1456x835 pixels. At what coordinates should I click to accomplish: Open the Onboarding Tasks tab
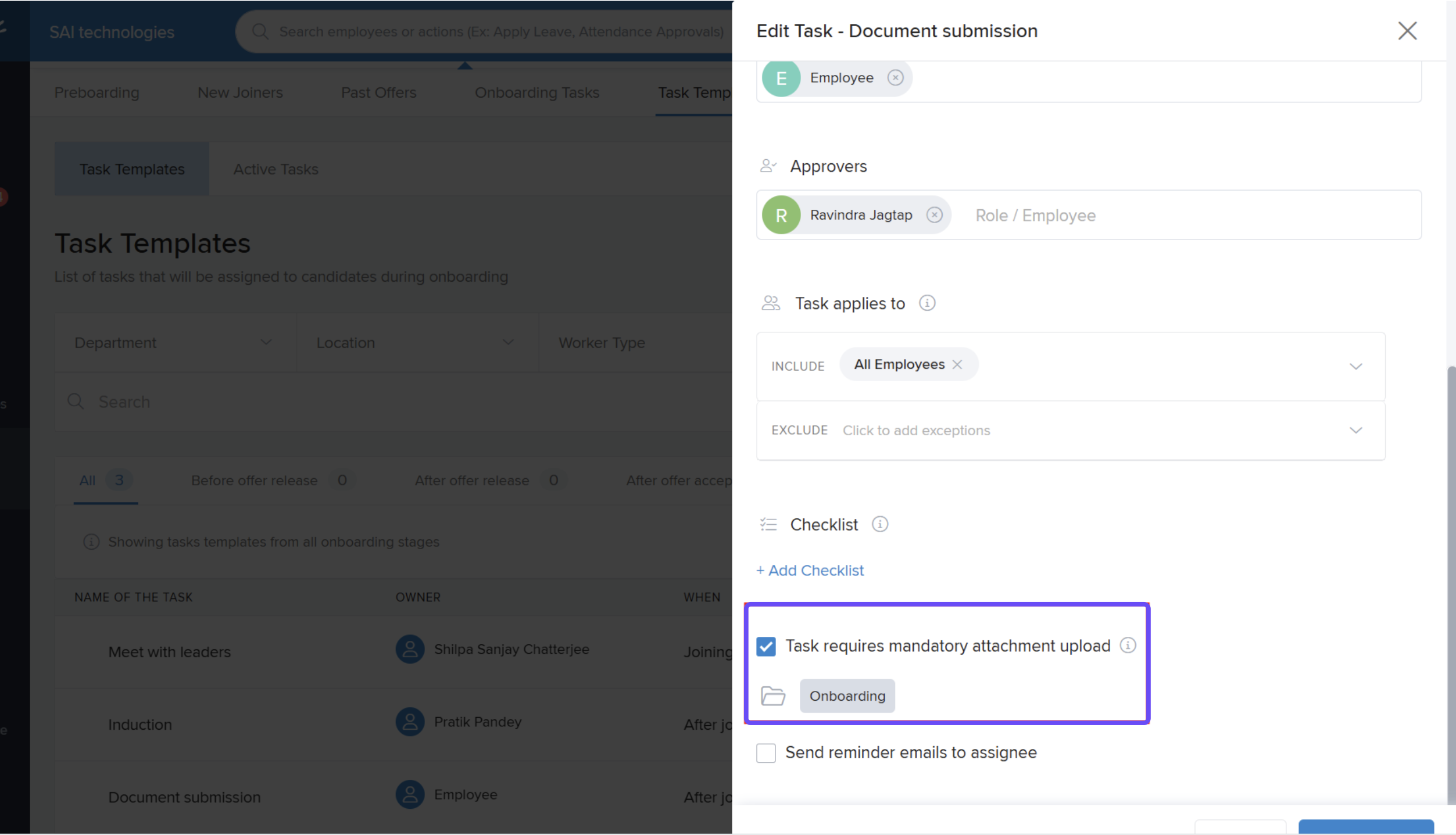point(537,92)
